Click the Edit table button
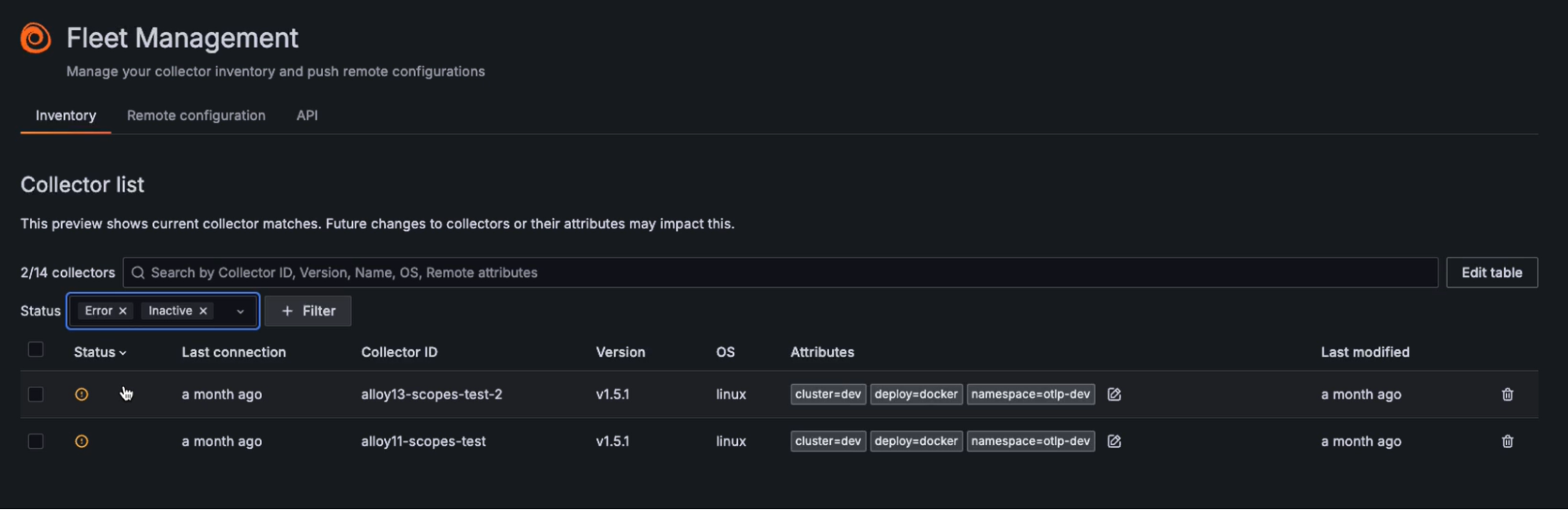 coord(1491,273)
